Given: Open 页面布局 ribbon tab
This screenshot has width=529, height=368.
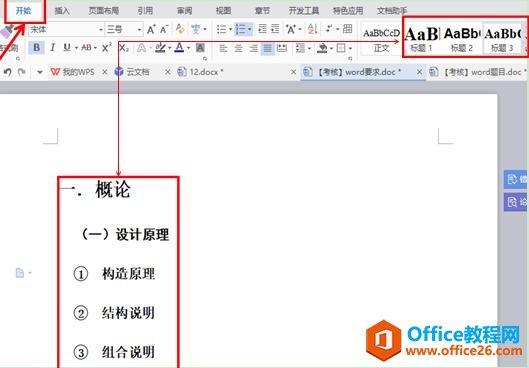Looking at the screenshot, I should 104,11.
